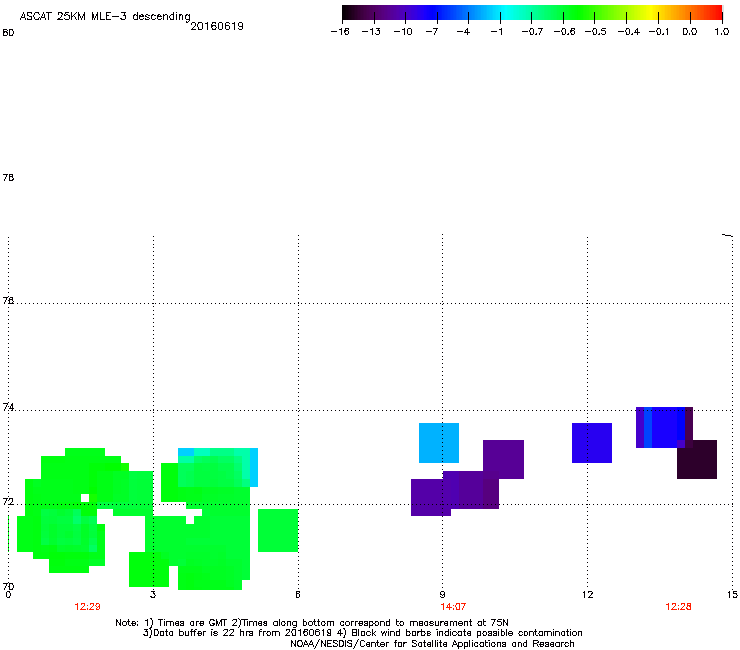
Task: Click the color scale label -0.6
Action: point(564,32)
